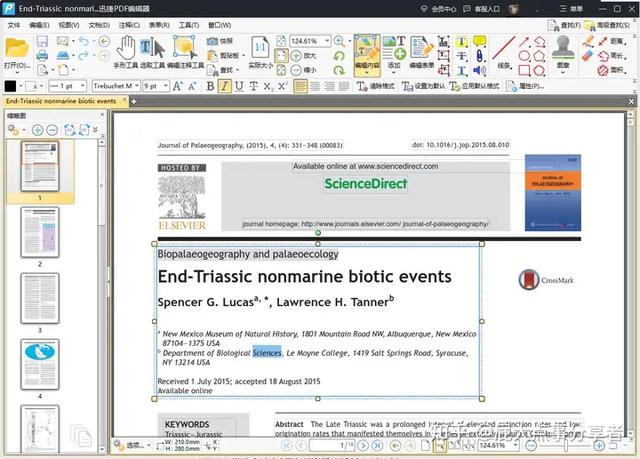Screen dimensions: 640x459
Task: Expand the clipboard (剪贴板) dropdown
Action: [244, 55]
